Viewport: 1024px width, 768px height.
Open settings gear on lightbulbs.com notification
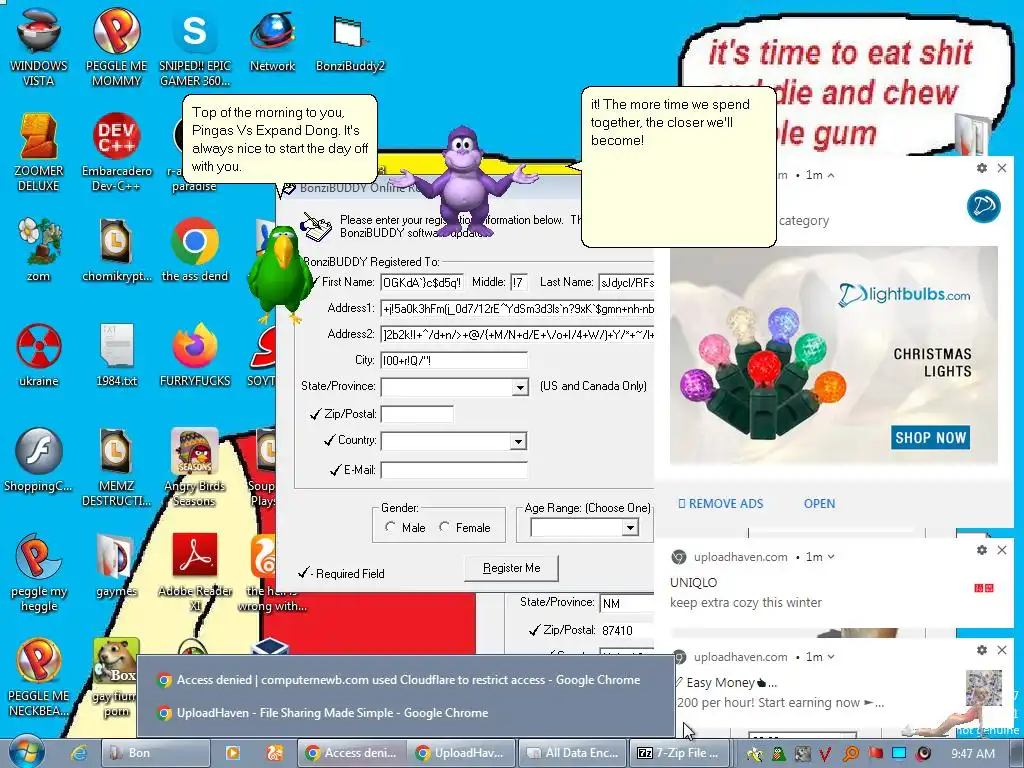tap(982, 168)
